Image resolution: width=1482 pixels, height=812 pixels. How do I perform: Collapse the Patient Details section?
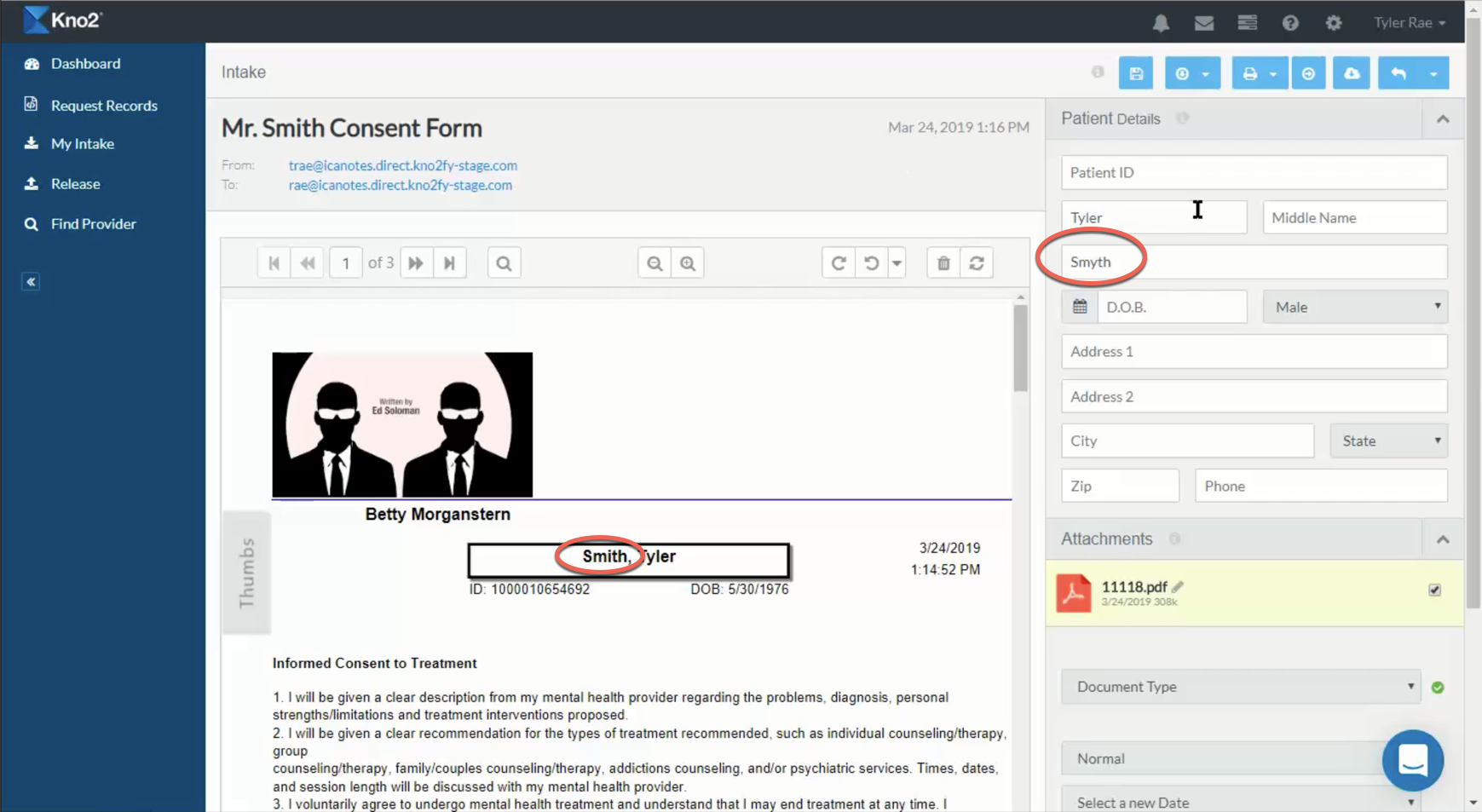[x=1442, y=119]
